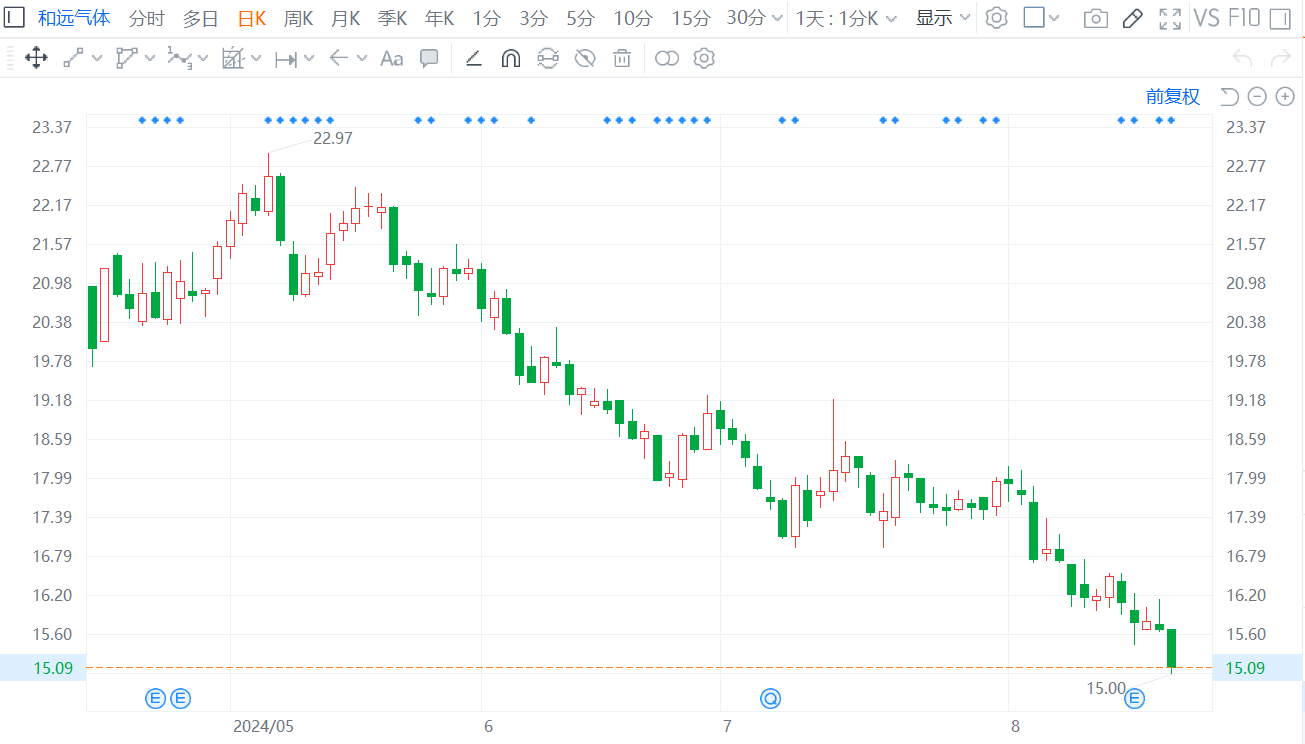This screenshot has width=1305, height=744.
Task: Click the 2024/05 date axis label
Action: pyautogui.click(x=263, y=726)
